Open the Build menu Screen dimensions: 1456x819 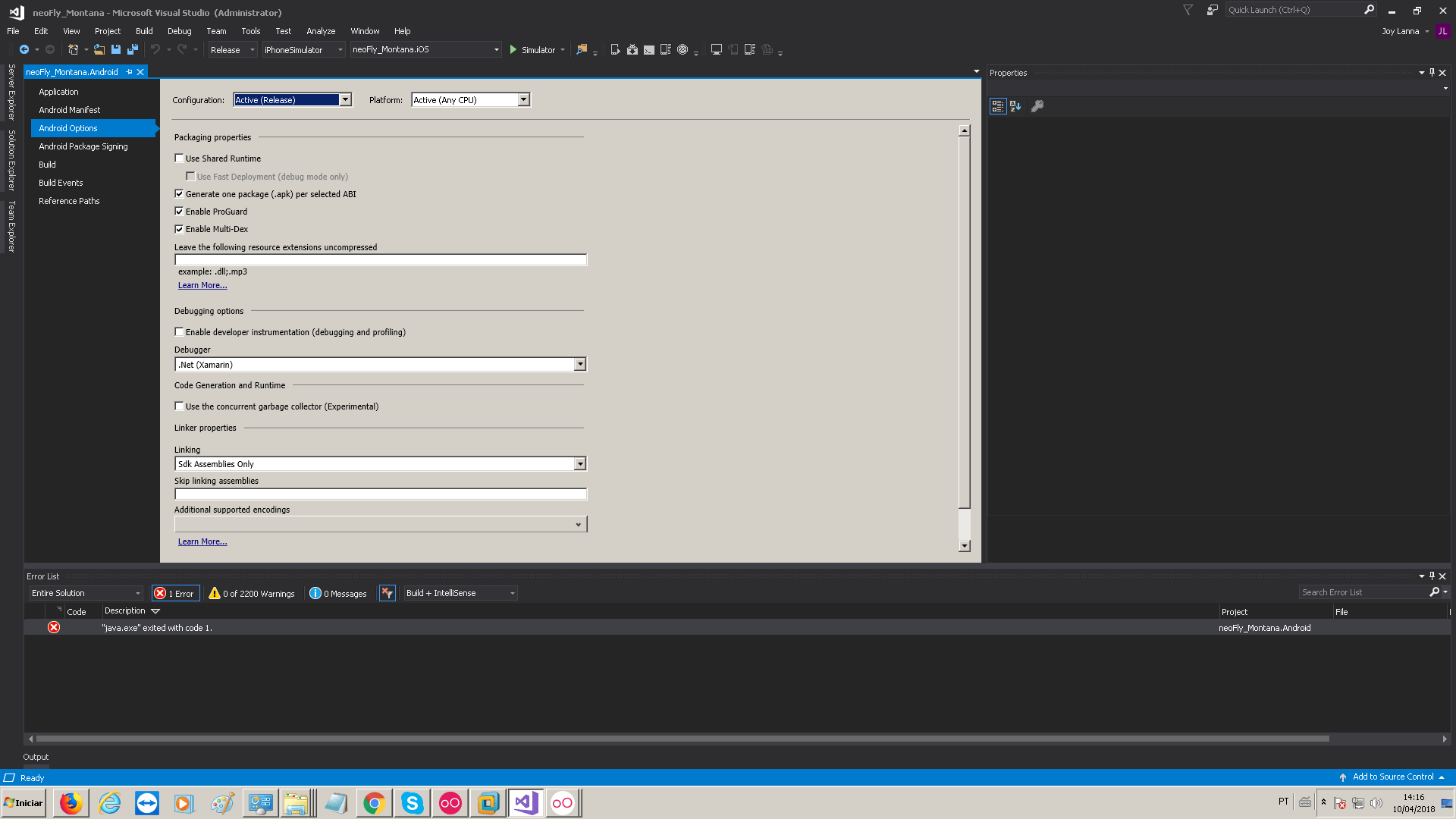(144, 31)
